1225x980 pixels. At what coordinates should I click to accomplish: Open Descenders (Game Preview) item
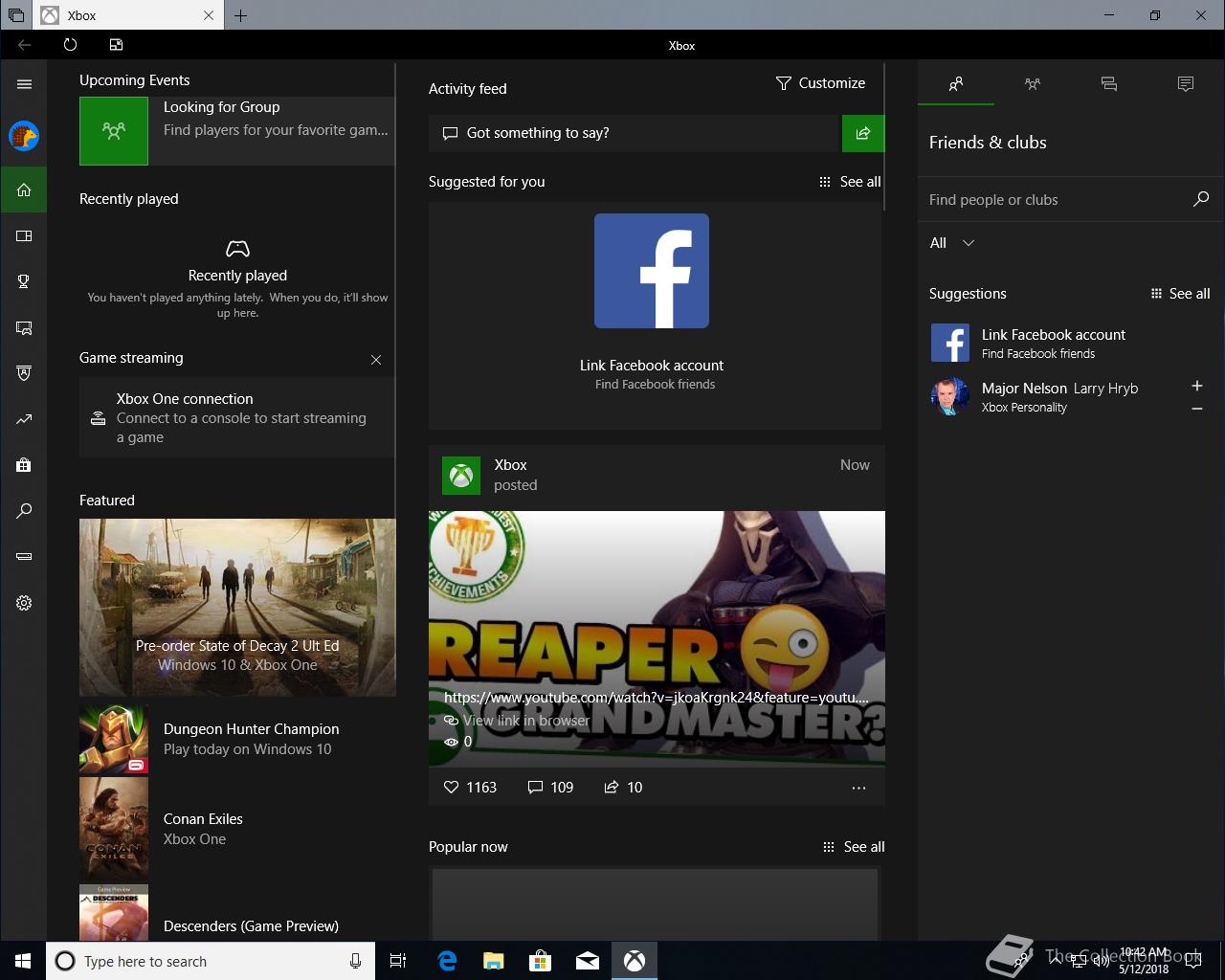coord(237,913)
